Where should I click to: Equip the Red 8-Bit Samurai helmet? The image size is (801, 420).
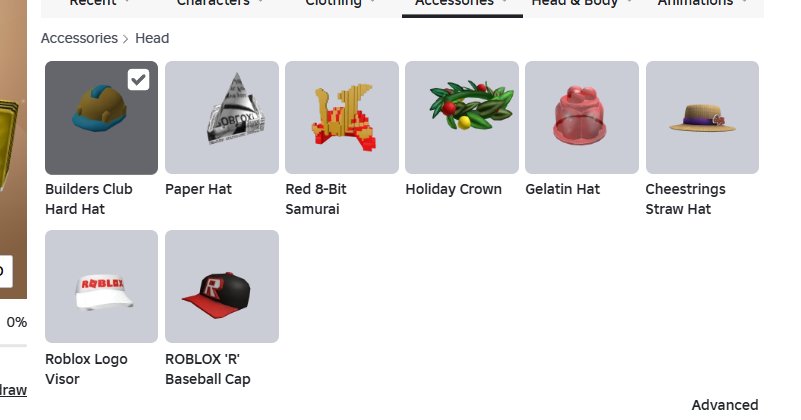(x=342, y=118)
